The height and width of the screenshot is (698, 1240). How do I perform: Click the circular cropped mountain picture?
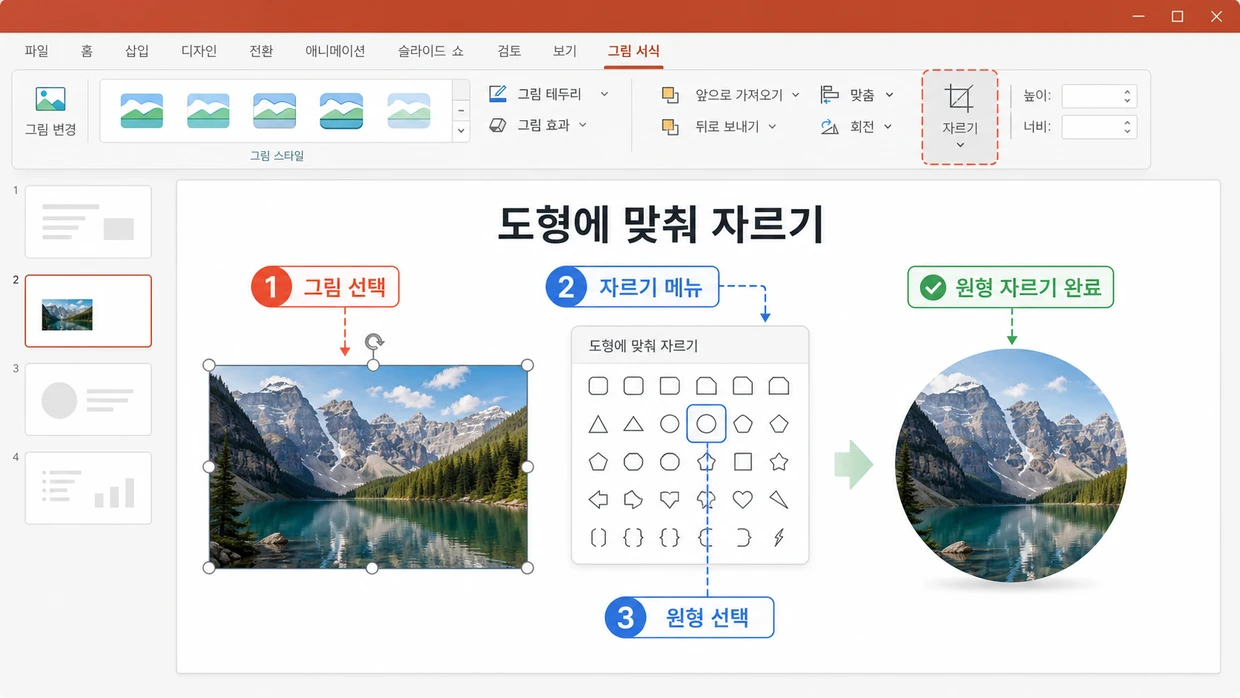point(1011,466)
